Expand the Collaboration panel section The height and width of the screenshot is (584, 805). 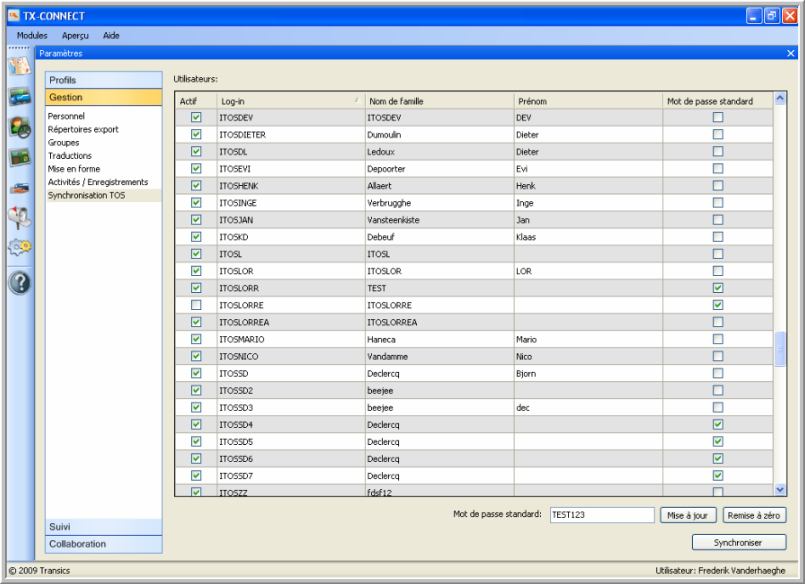coord(103,544)
